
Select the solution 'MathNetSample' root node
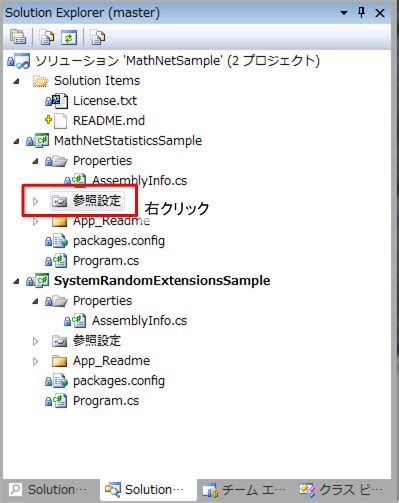coord(177,61)
